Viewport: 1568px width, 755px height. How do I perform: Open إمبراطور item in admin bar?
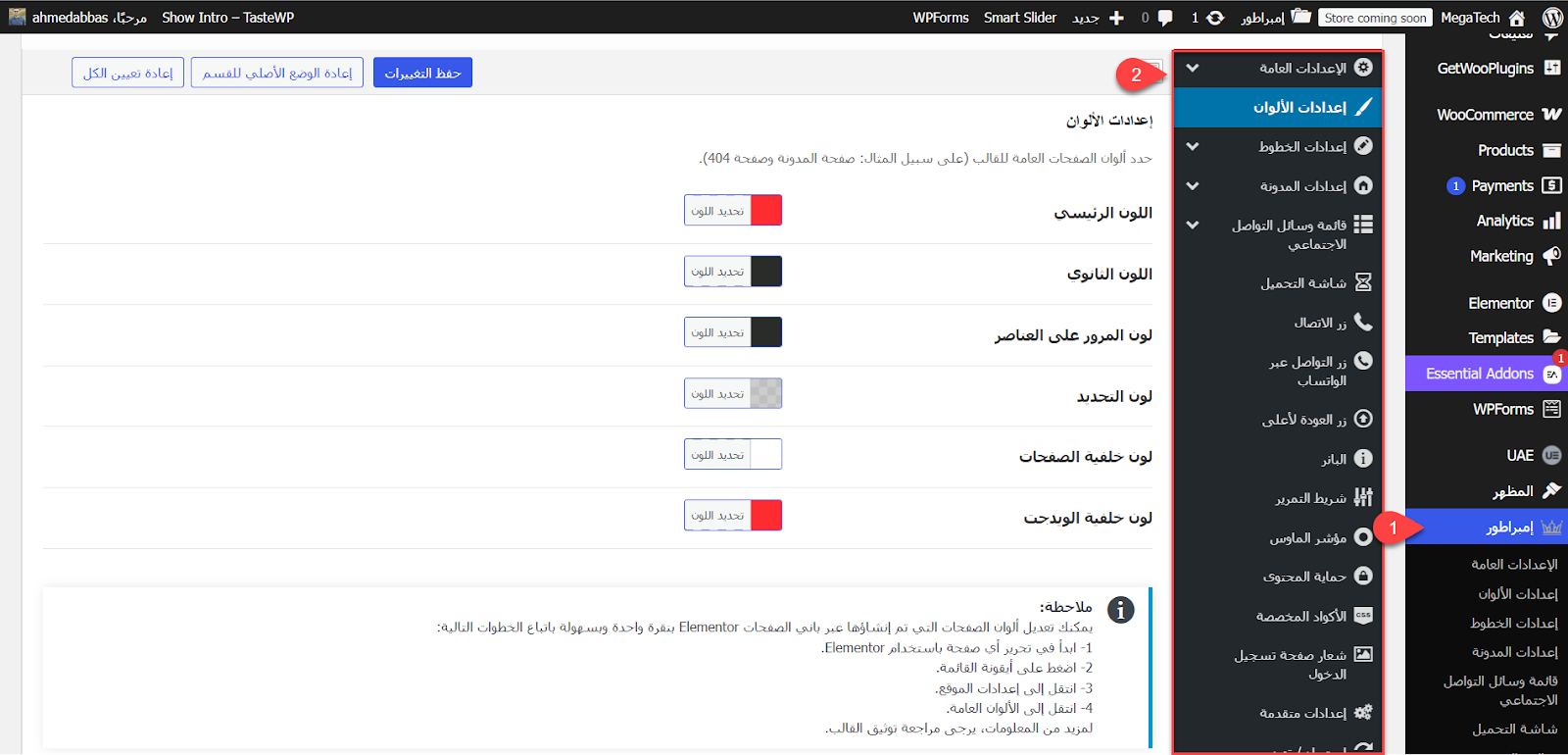click(x=1276, y=18)
